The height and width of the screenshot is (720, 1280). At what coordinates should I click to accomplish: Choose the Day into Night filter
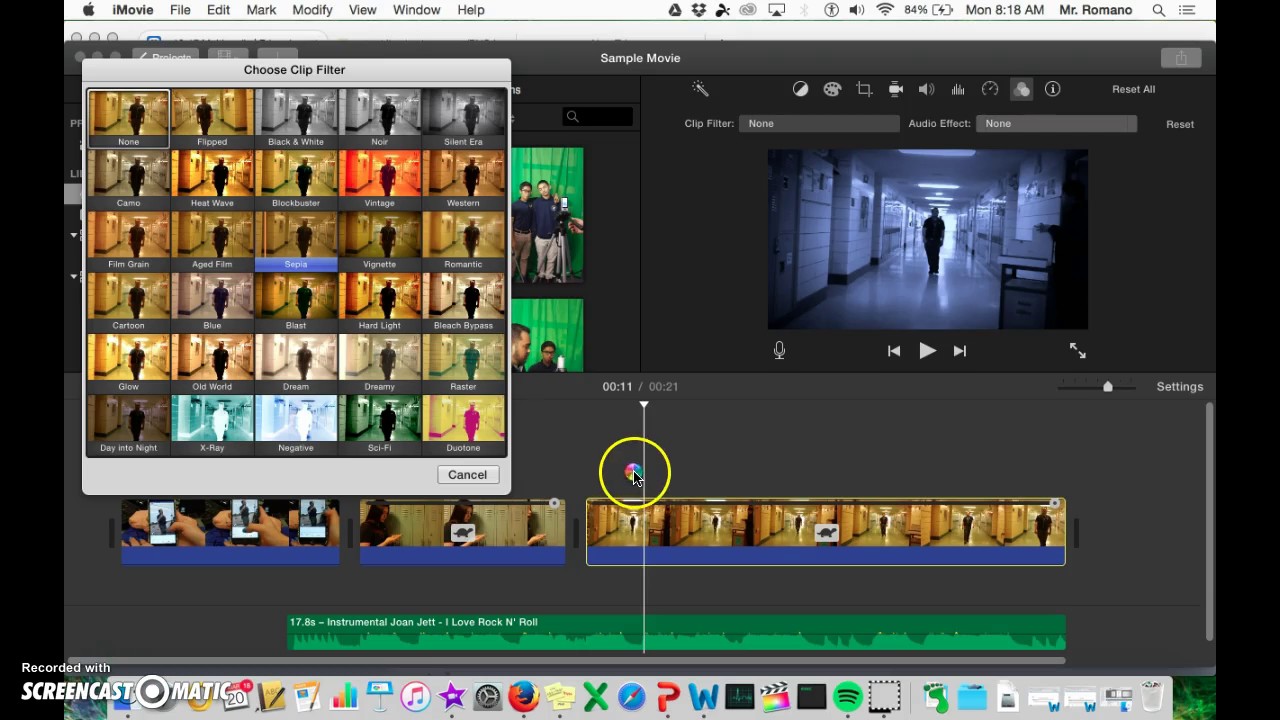[128, 425]
